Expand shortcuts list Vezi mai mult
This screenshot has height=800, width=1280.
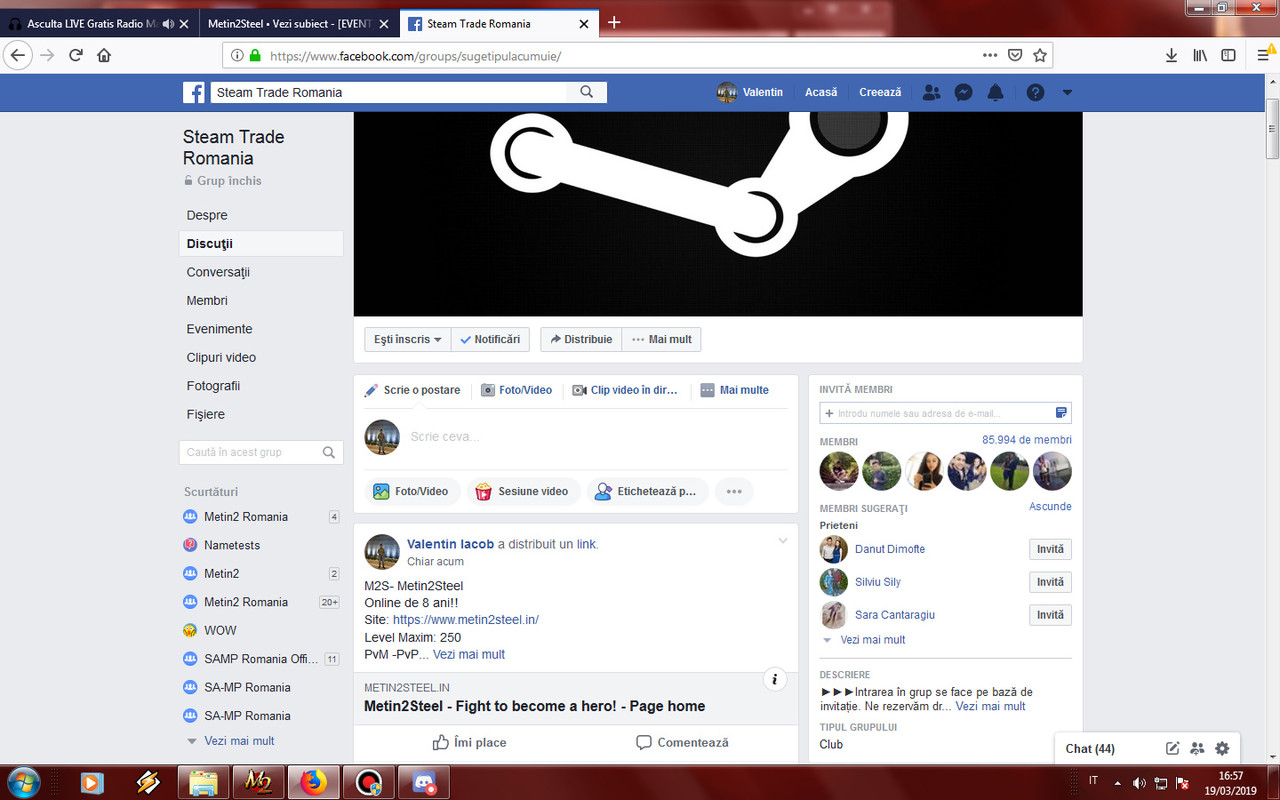pos(239,741)
